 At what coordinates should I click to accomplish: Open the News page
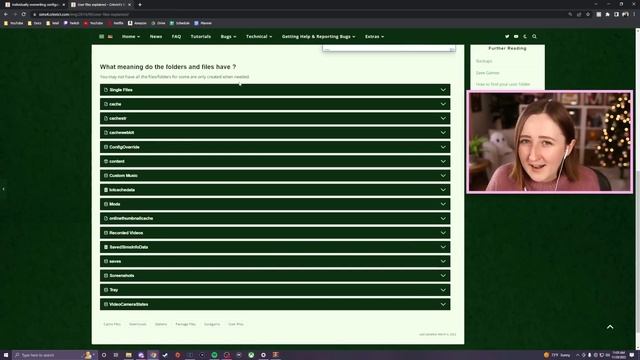tap(156, 36)
